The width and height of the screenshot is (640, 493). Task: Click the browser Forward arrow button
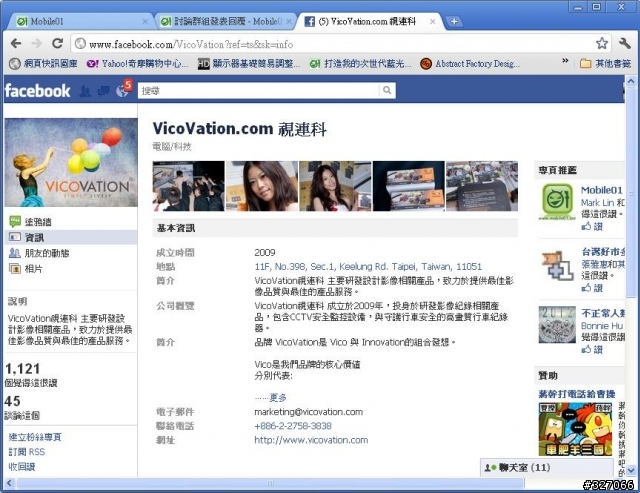[x=37, y=43]
